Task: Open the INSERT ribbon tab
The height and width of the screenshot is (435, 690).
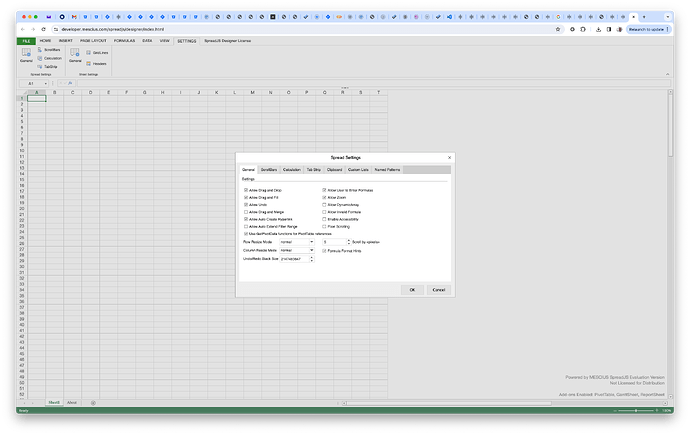Action: (66, 40)
